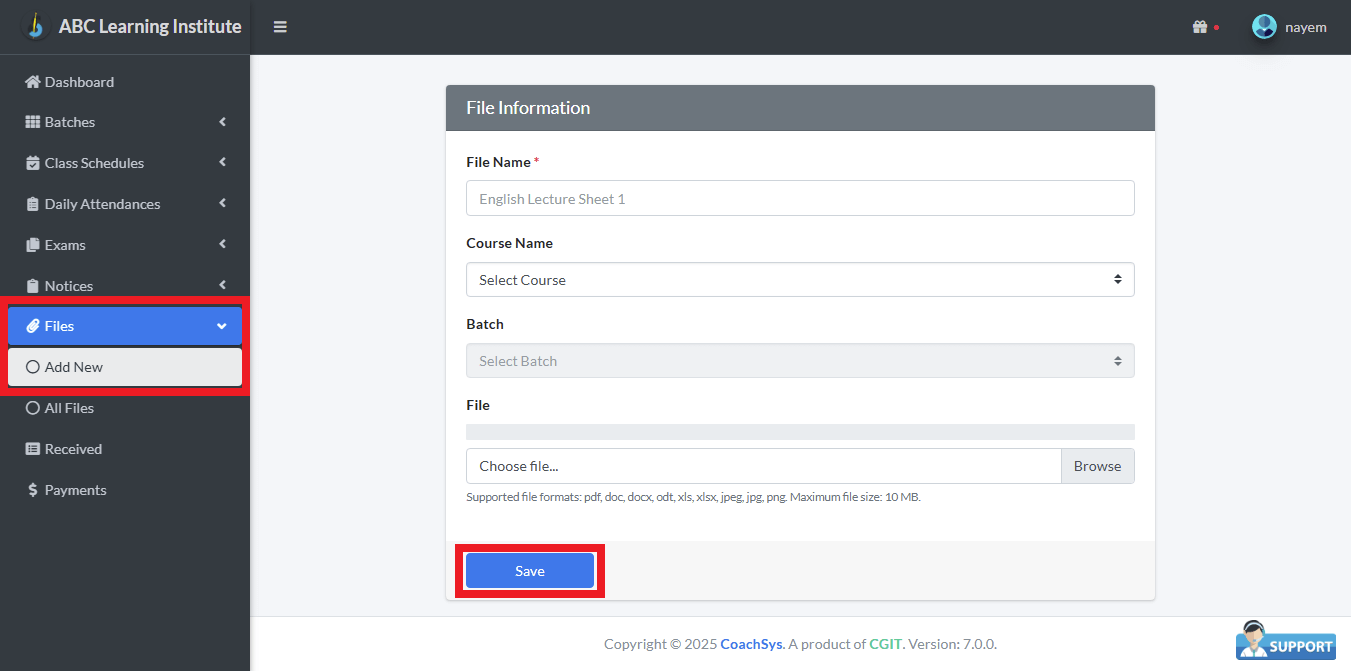1351x671 pixels.
Task: Select the Class Schedules calendar icon
Action: tap(34, 162)
